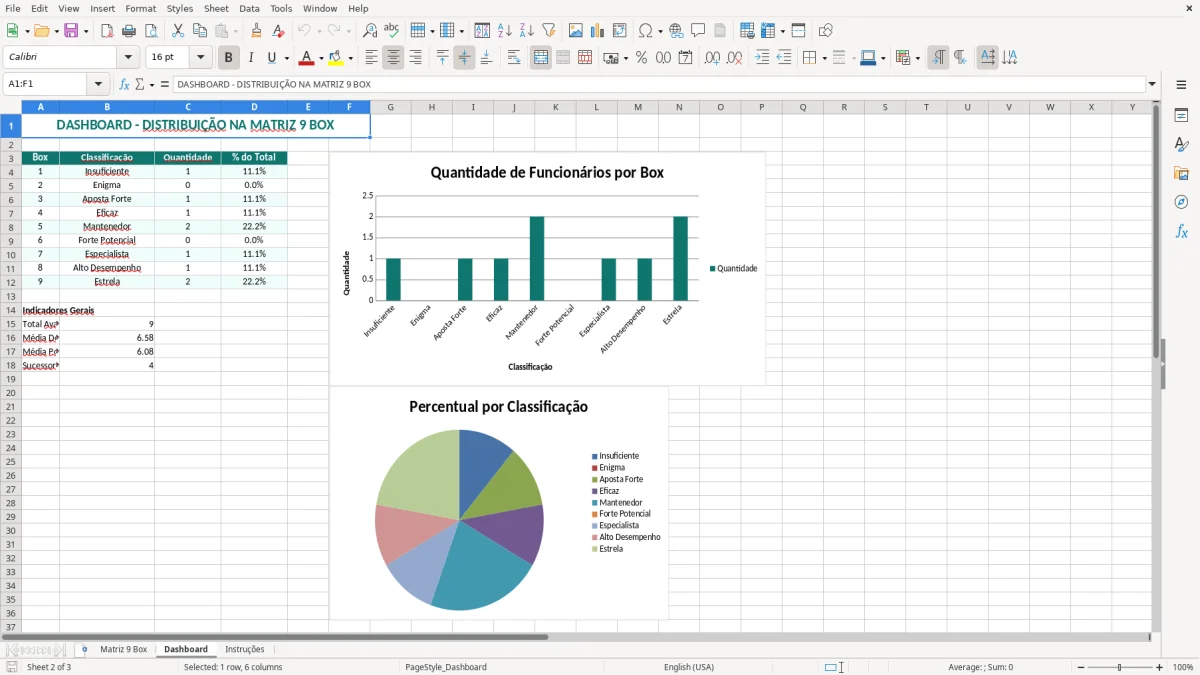This screenshot has width=1200, height=675.
Task: Open the Font Name dropdown
Action: [x=128, y=58]
